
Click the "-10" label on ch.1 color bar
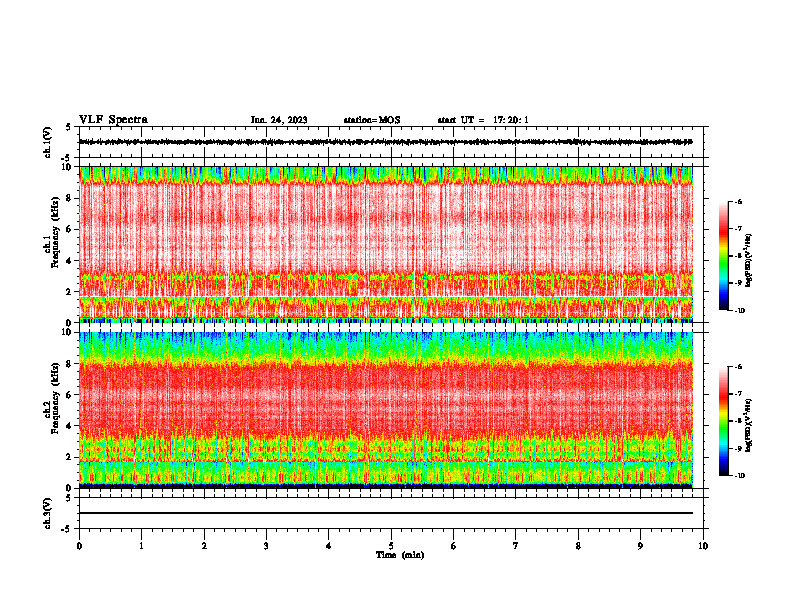(x=739, y=311)
